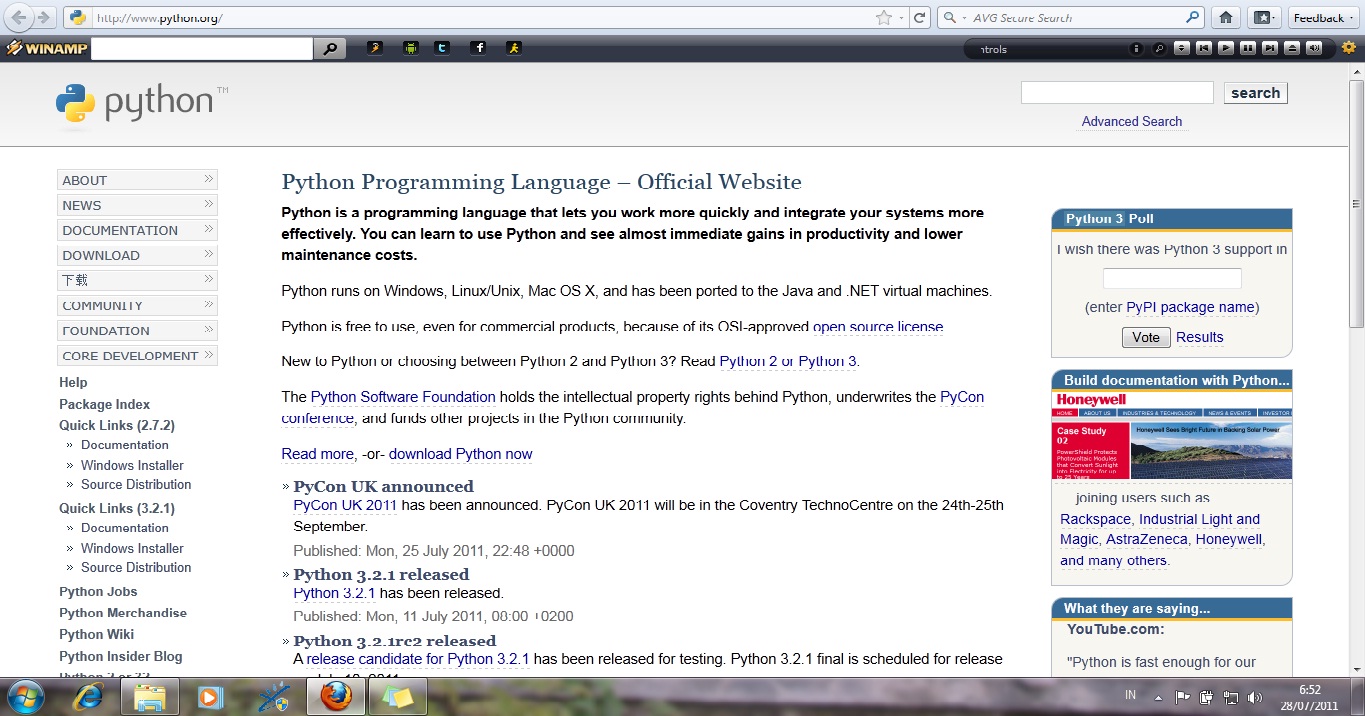1365x716 pixels.
Task: Expand the NEWS menu in sidebar
Action: (x=137, y=205)
